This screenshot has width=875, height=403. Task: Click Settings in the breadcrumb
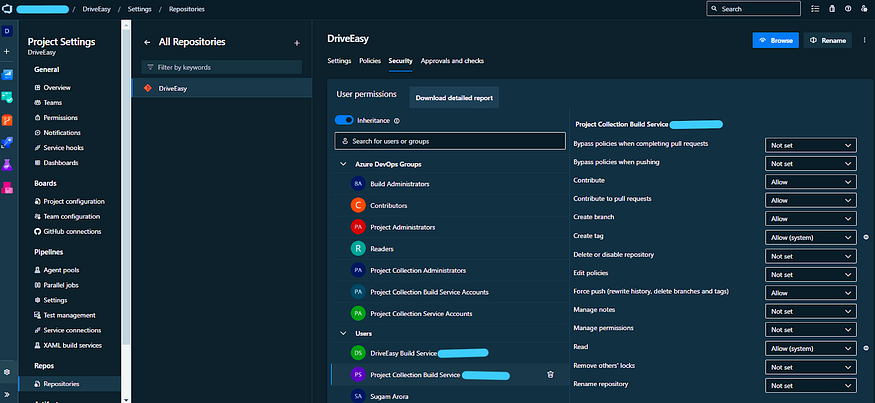click(x=140, y=9)
